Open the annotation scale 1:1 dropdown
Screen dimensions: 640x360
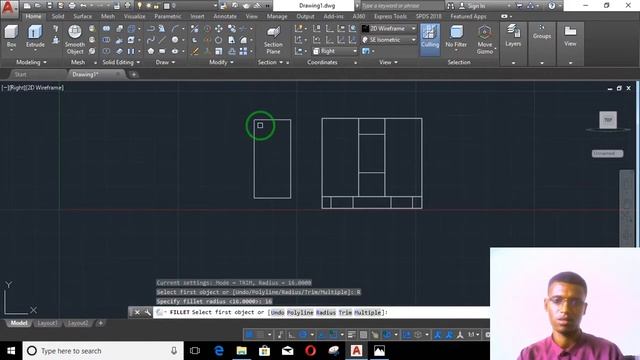tap(473, 335)
